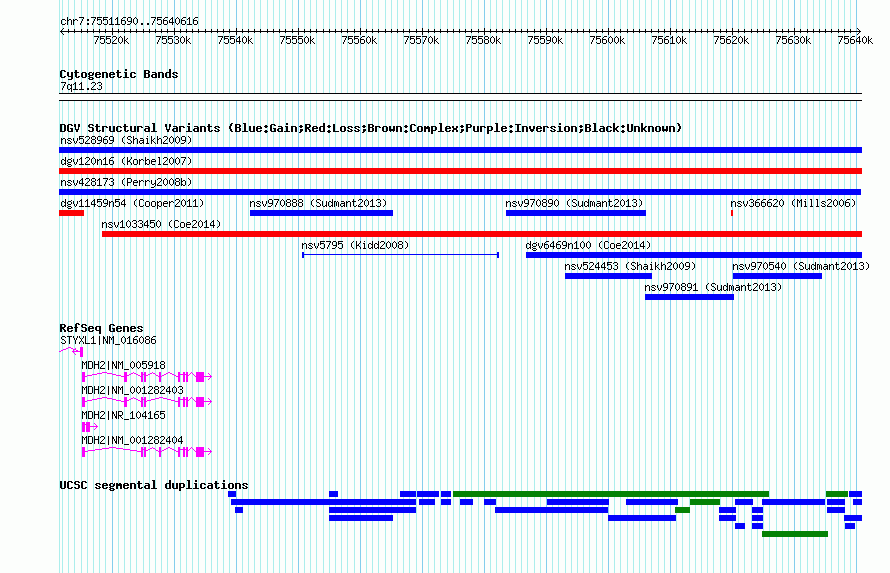The height and width of the screenshot is (573, 890).
Task: Click the 75580k ruler tick label
Action: (483, 40)
